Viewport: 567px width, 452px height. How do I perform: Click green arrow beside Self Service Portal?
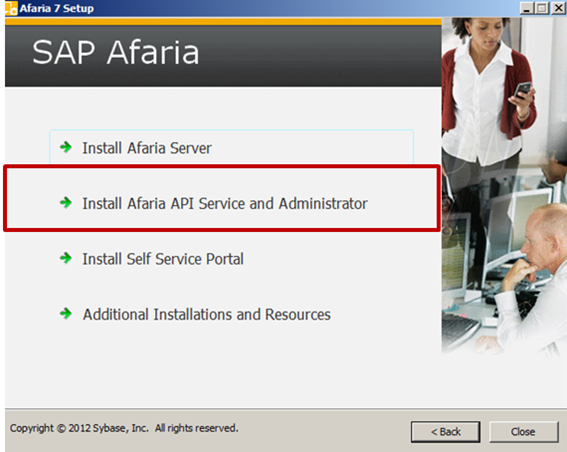[x=66, y=258]
